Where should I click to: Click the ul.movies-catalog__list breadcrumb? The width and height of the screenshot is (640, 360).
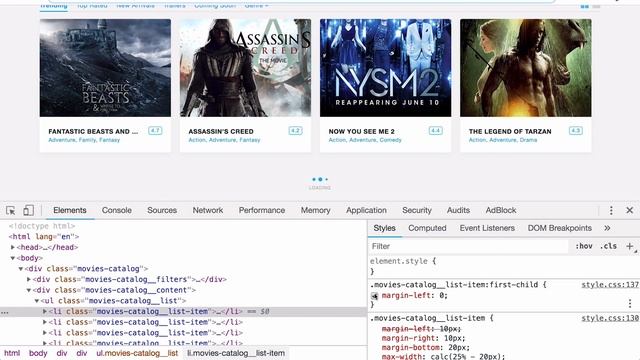[x=137, y=353]
